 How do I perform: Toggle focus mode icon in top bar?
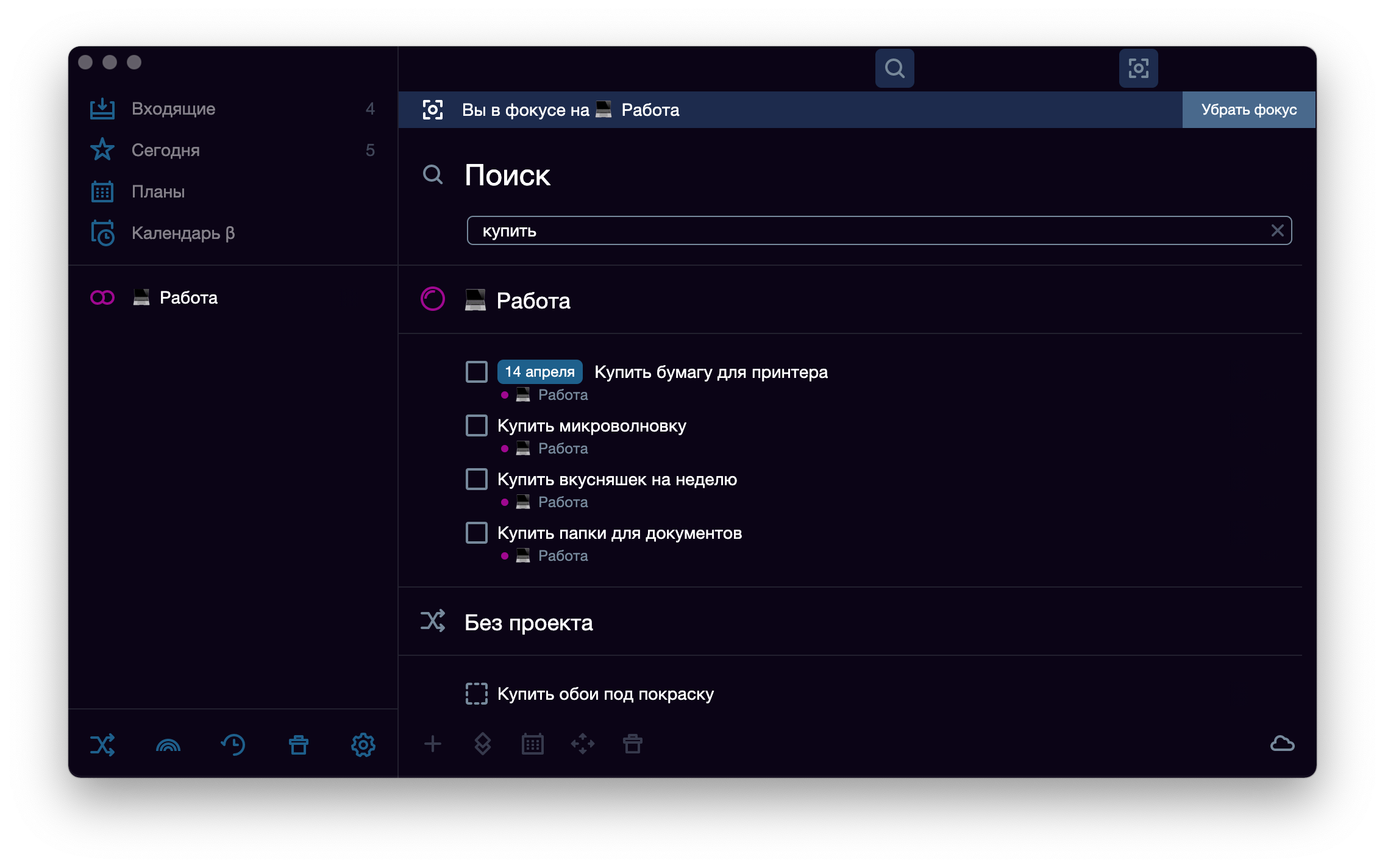pyautogui.click(x=1138, y=68)
